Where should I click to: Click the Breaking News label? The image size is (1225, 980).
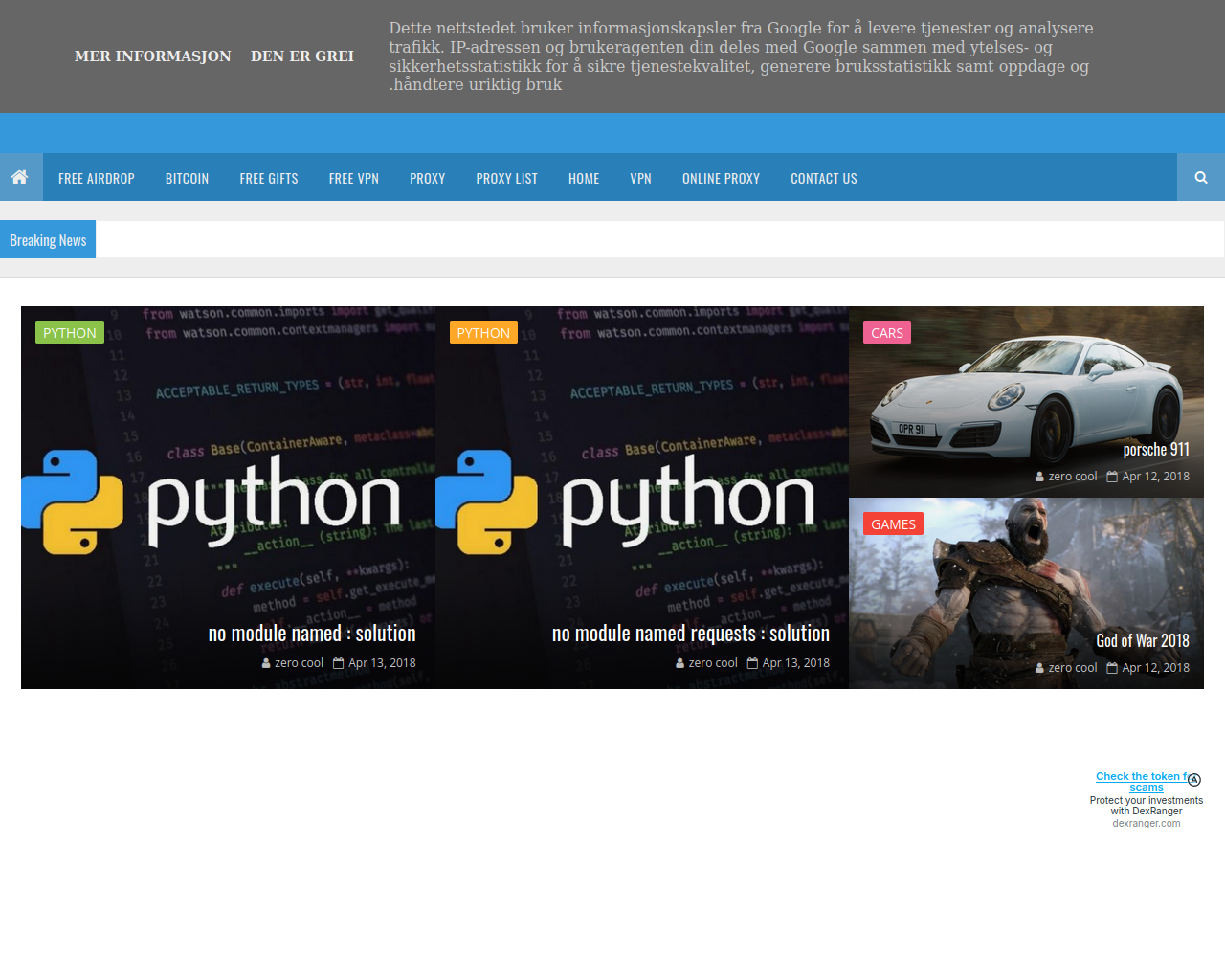tap(48, 240)
